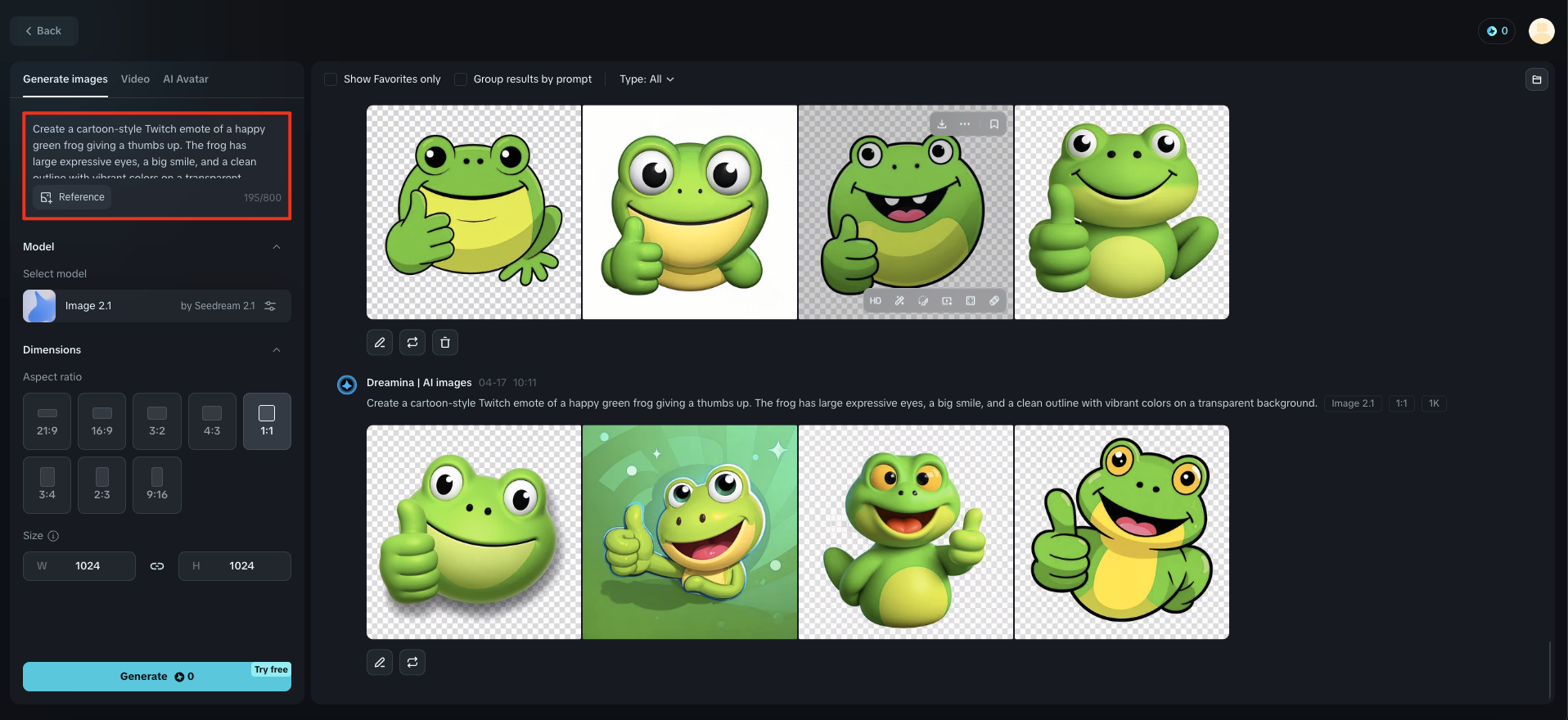Open the inpaint brush tool
The height and width of the screenshot is (720, 1568).
coord(923,301)
